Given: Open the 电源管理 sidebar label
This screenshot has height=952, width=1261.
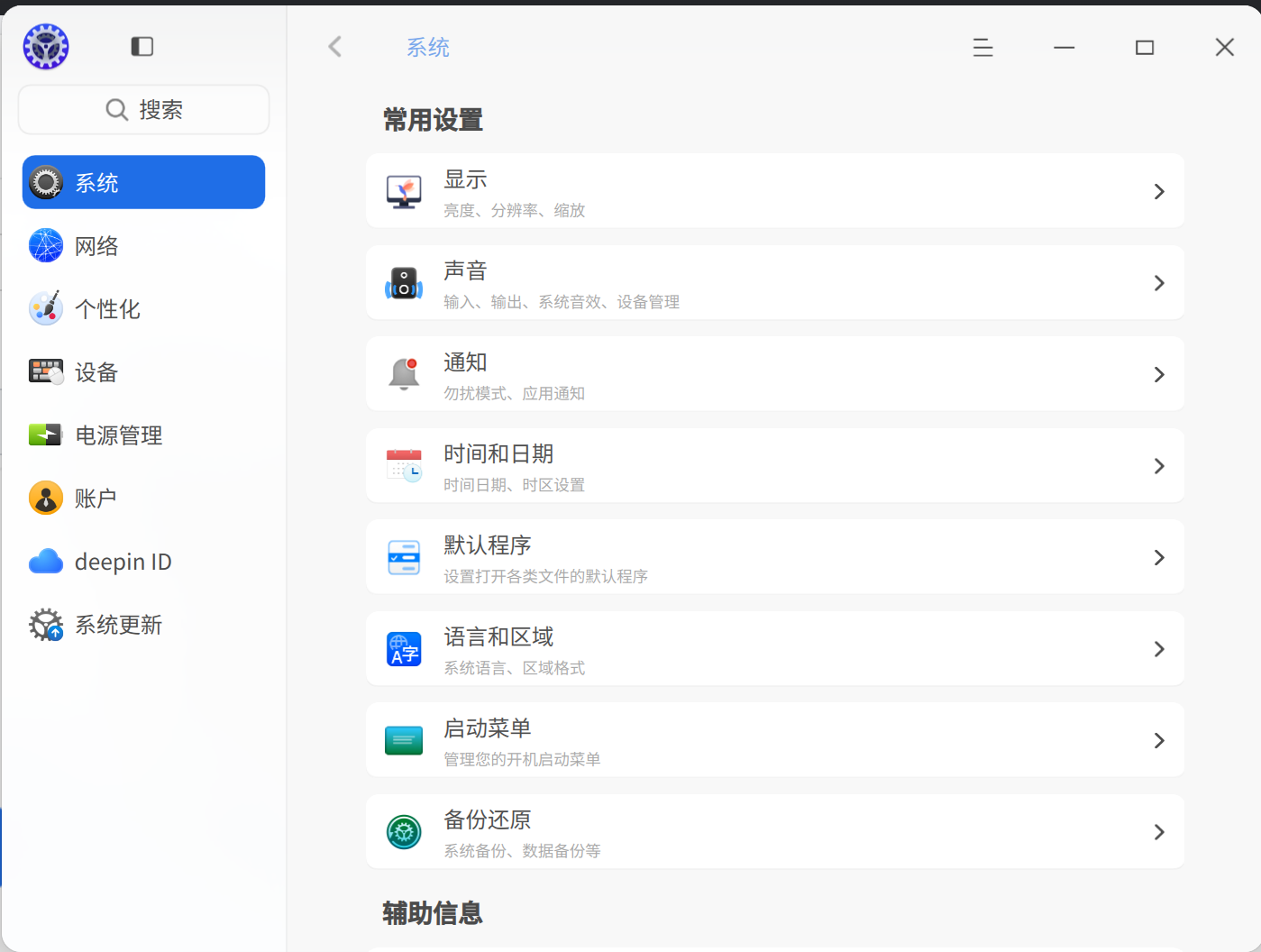Looking at the screenshot, I should tap(118, 435).
